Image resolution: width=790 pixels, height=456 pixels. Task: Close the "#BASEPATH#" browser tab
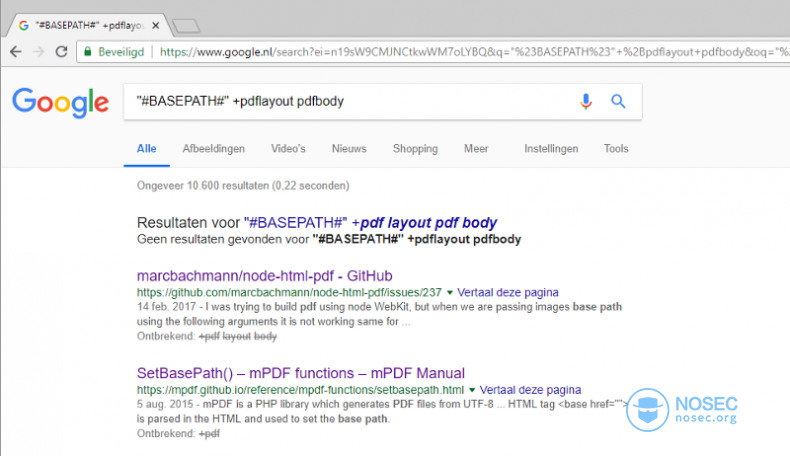point(156,25)
